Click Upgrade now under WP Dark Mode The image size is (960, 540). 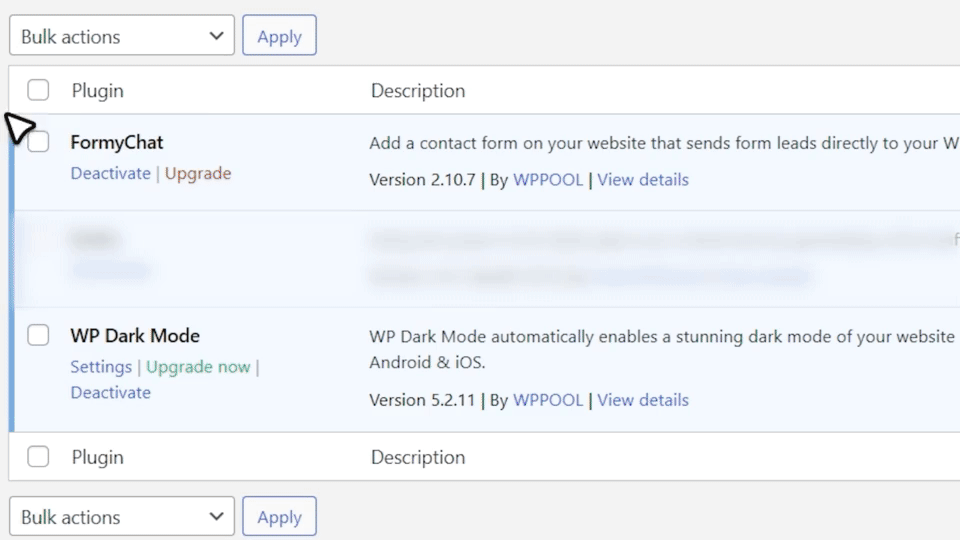pyautogui.click(x=198, y=367)
